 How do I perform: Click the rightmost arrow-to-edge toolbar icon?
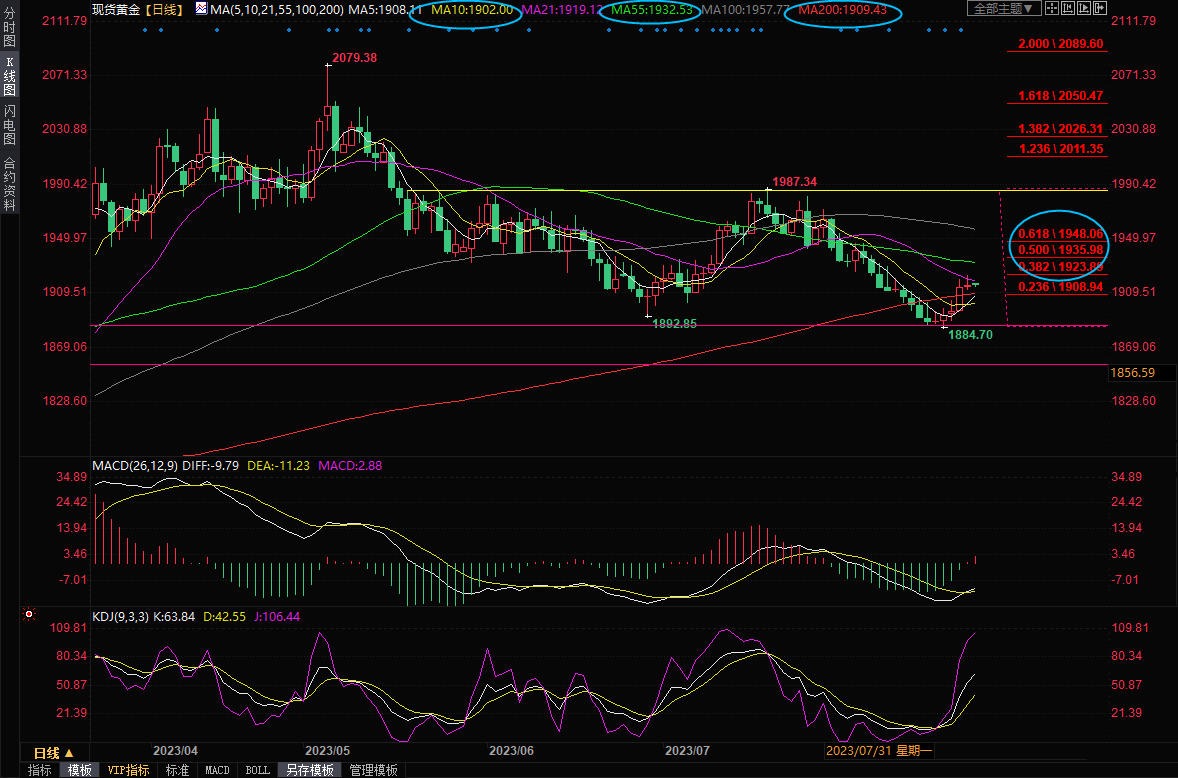click(1100, 9)
